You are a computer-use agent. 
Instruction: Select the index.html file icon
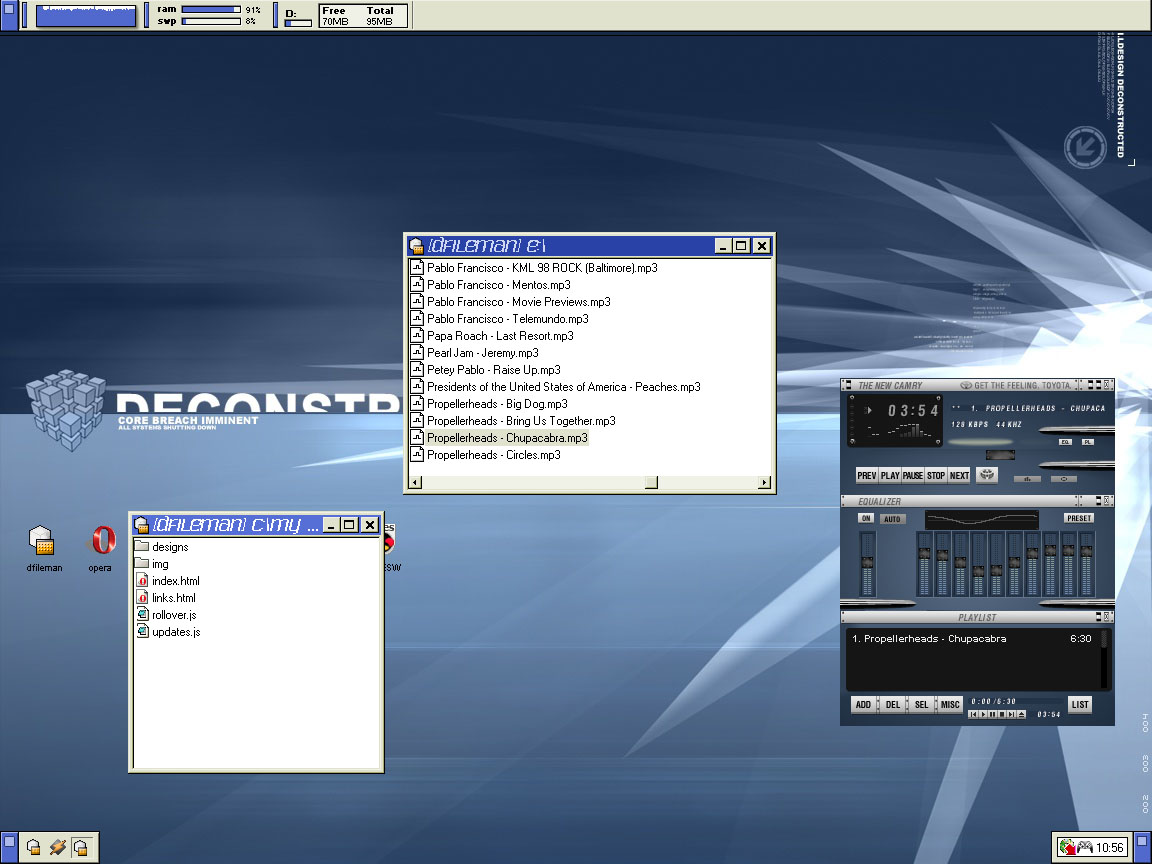click(x=142, y=581)
